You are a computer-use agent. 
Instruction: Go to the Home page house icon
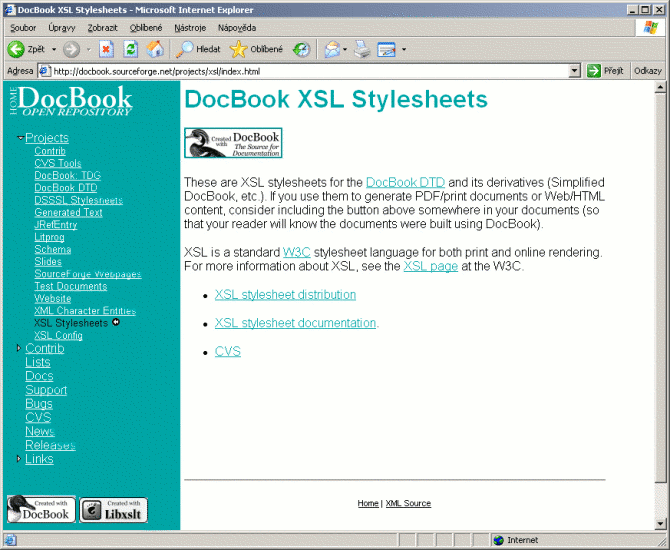click(x=155, y=50)
